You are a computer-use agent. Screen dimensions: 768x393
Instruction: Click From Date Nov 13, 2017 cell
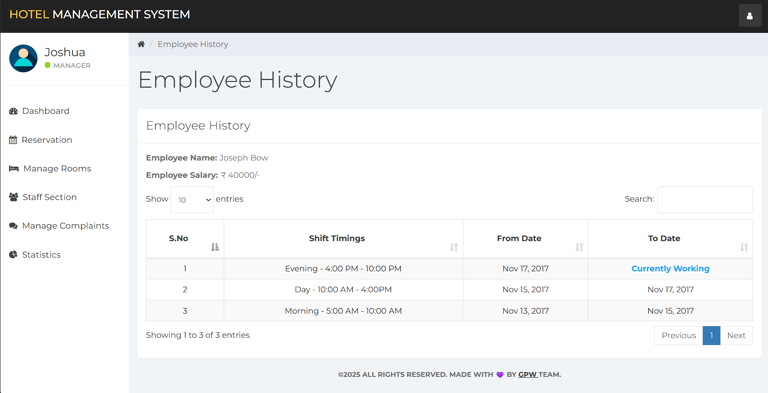tap(526, 311)
